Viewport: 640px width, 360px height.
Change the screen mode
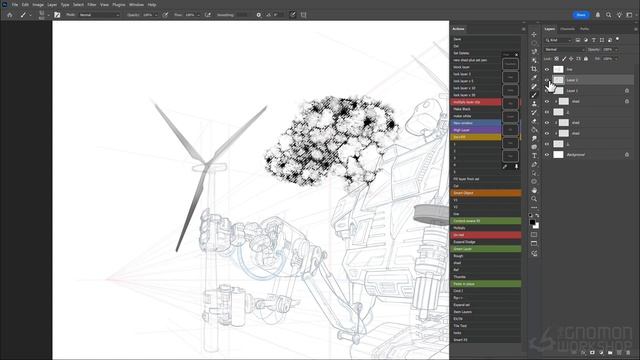click(534, 244)
